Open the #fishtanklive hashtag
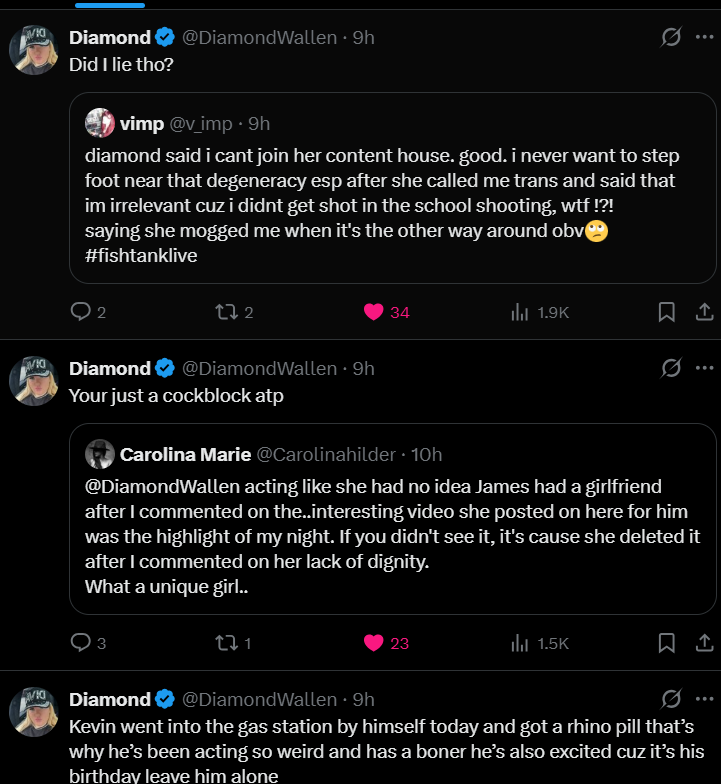This screenshot has width=721, height=784. (141, 256)
